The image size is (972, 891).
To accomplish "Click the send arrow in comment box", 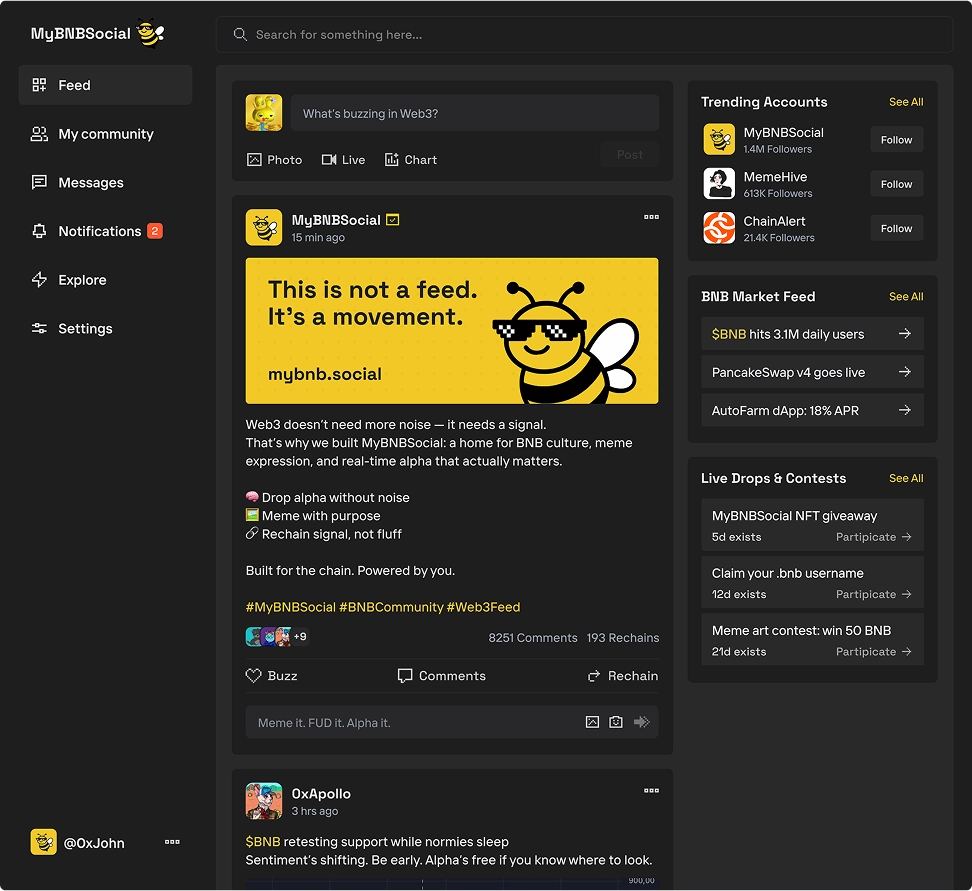I will [x=642, y=722].
